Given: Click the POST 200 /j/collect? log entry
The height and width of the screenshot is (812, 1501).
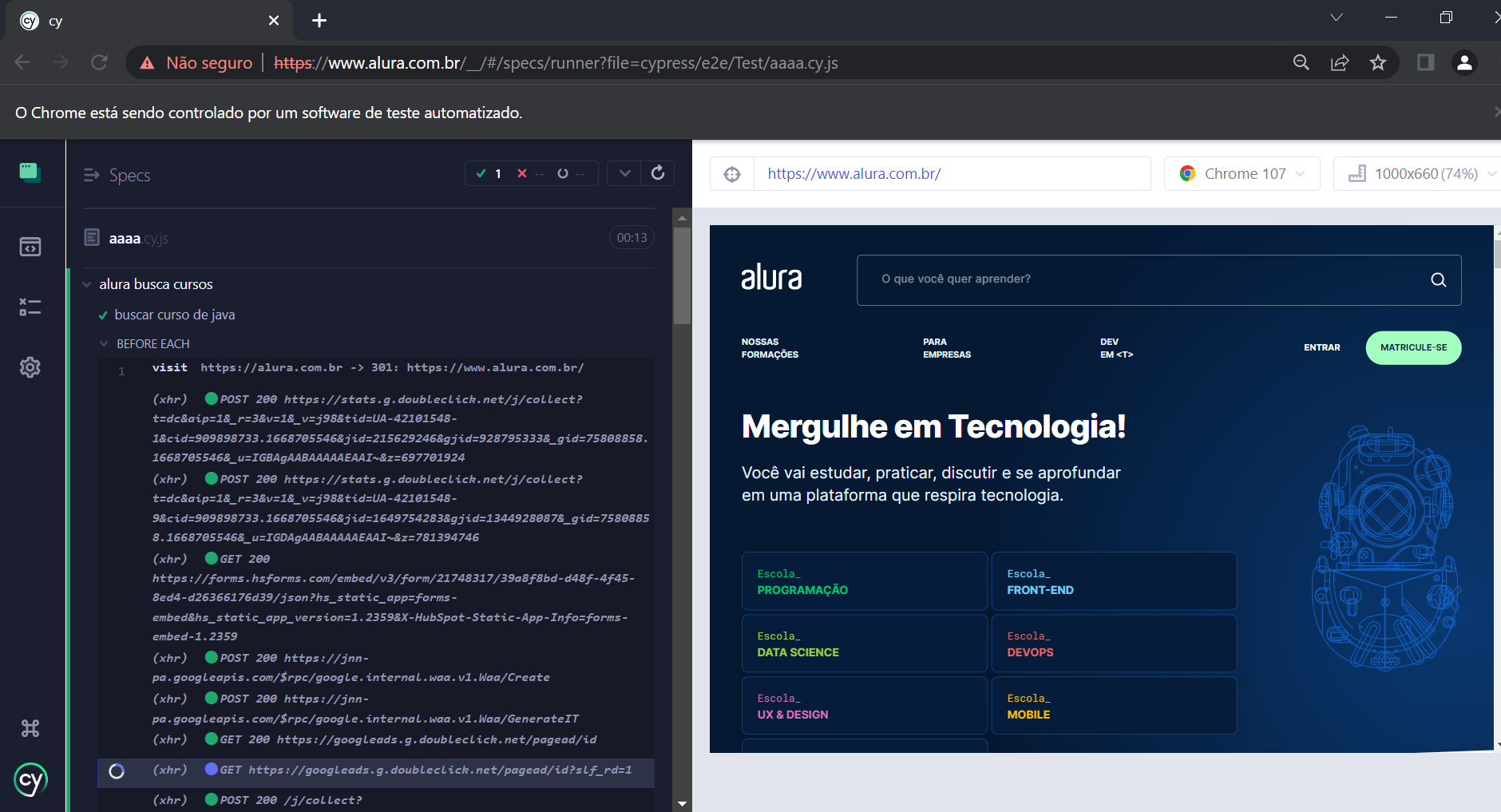Looking at the screenshot, I should (375, 800).
